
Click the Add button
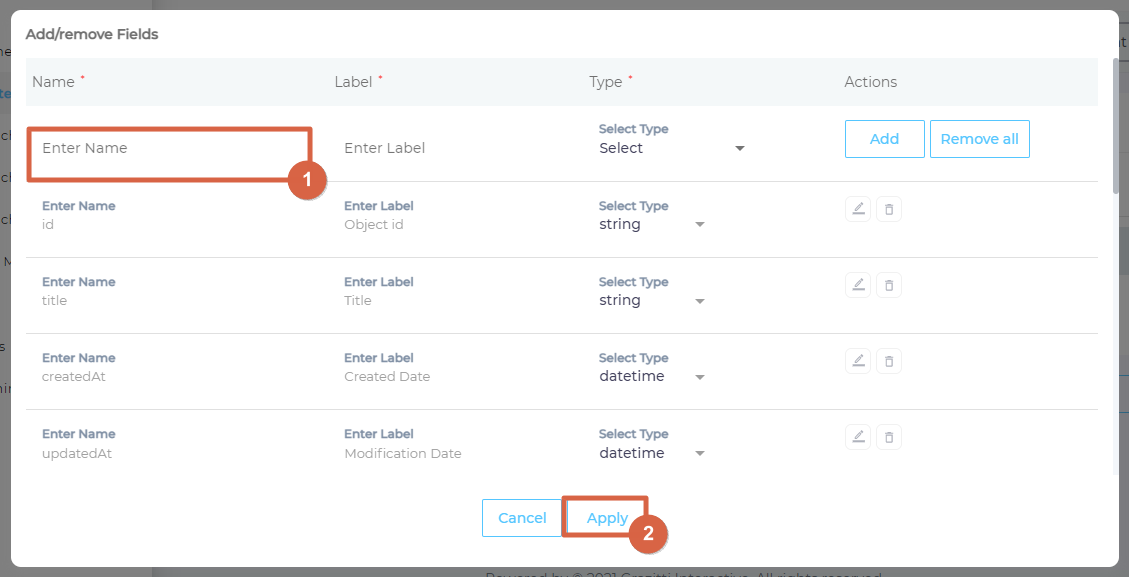tap(884, 139)
